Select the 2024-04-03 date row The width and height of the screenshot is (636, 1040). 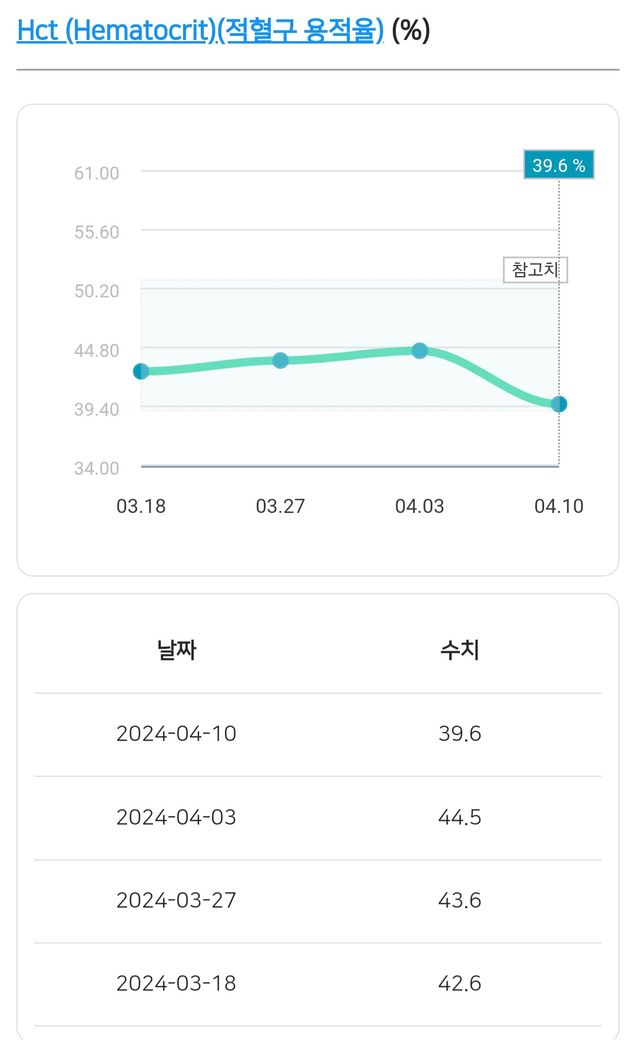(176, 817)
